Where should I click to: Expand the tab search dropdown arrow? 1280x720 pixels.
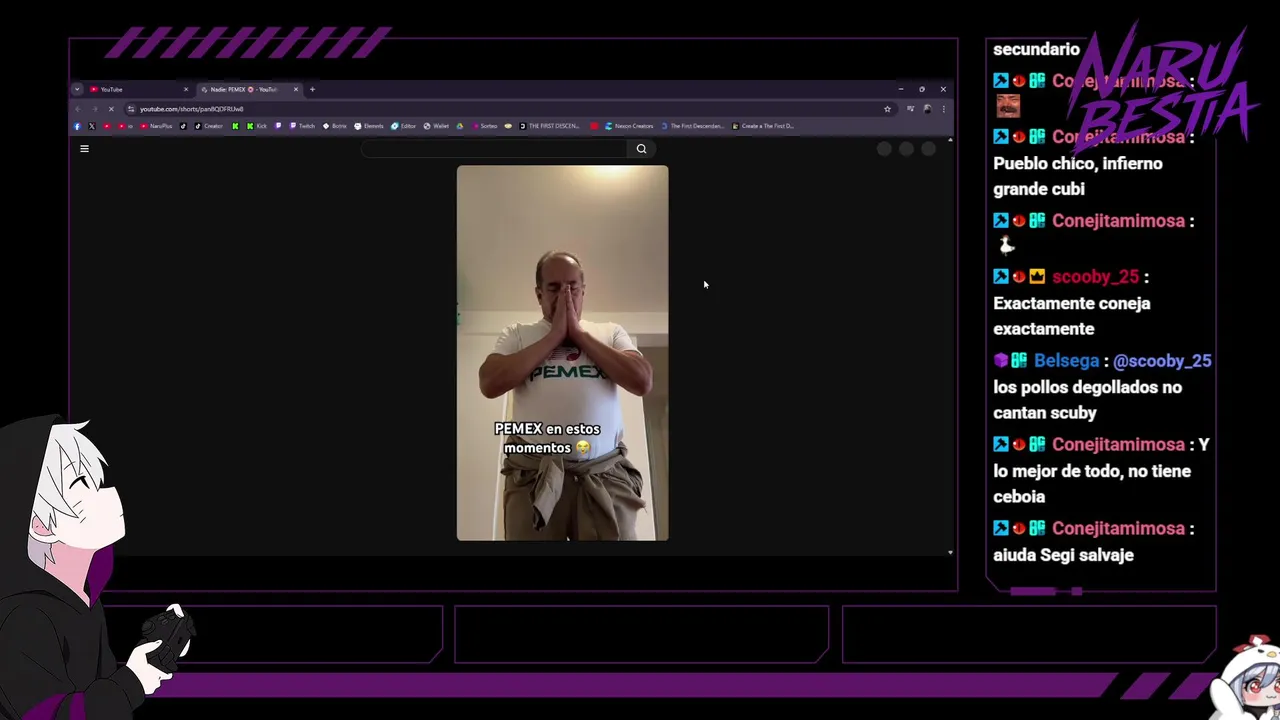point(77,89)
